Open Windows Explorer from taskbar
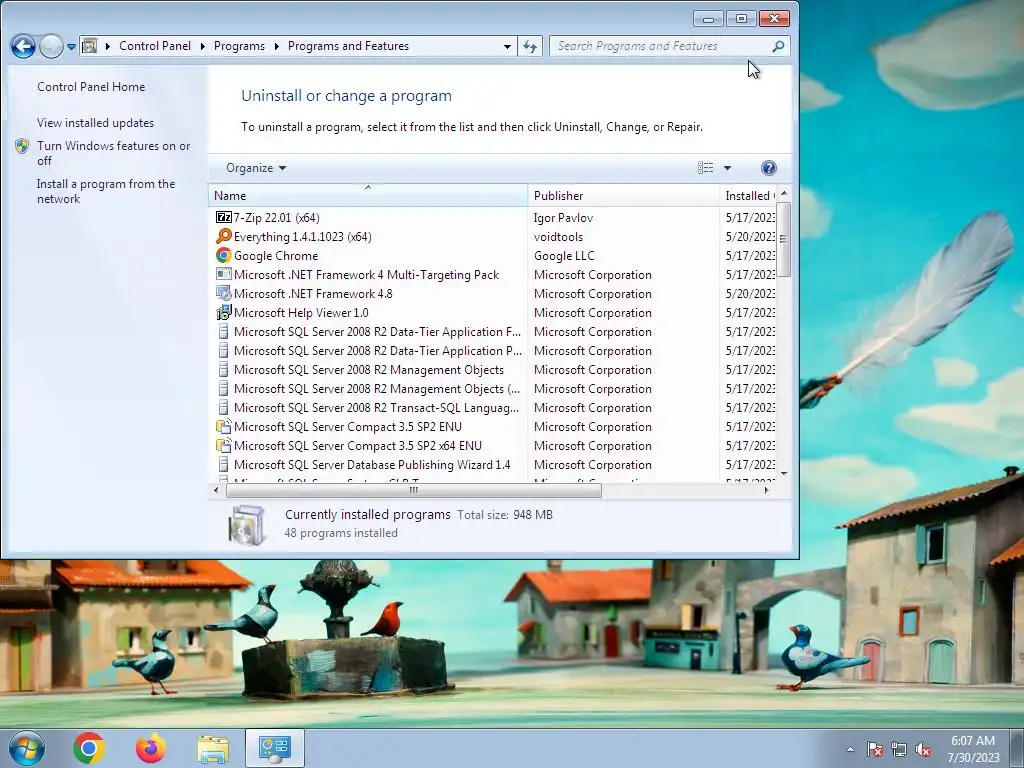This screenshot has height=768, width=1024. pos(213,748)
